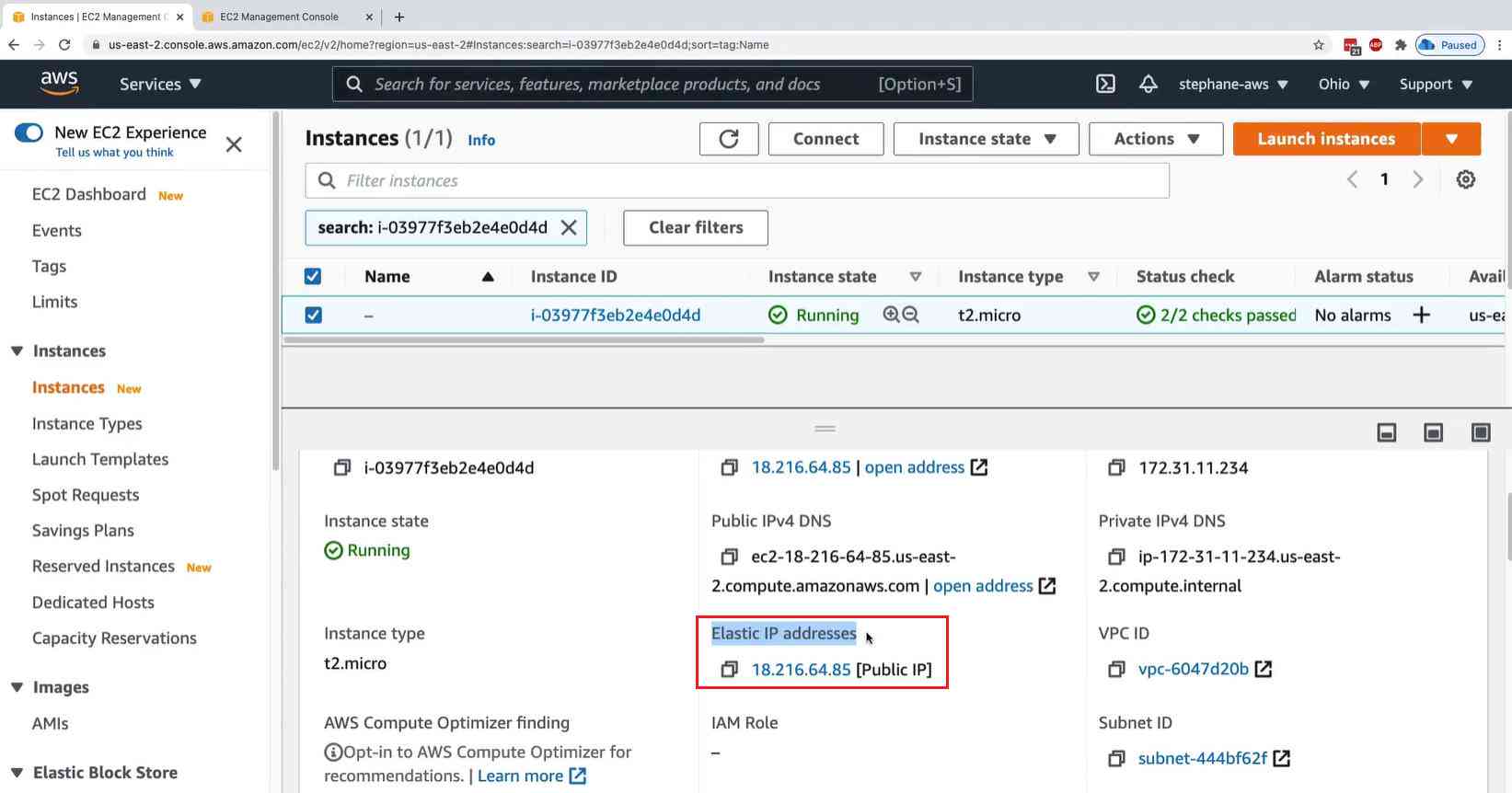Viewport: 1512px width, 793px height.
Task: Click Elastic IP 18.216.64.85 link
Action: 801,670
